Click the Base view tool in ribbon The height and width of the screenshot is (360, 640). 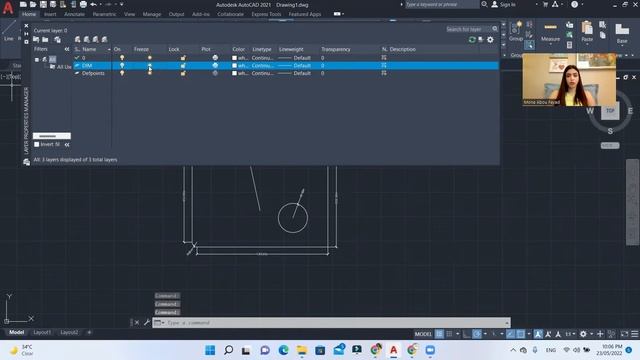[622, 33]
